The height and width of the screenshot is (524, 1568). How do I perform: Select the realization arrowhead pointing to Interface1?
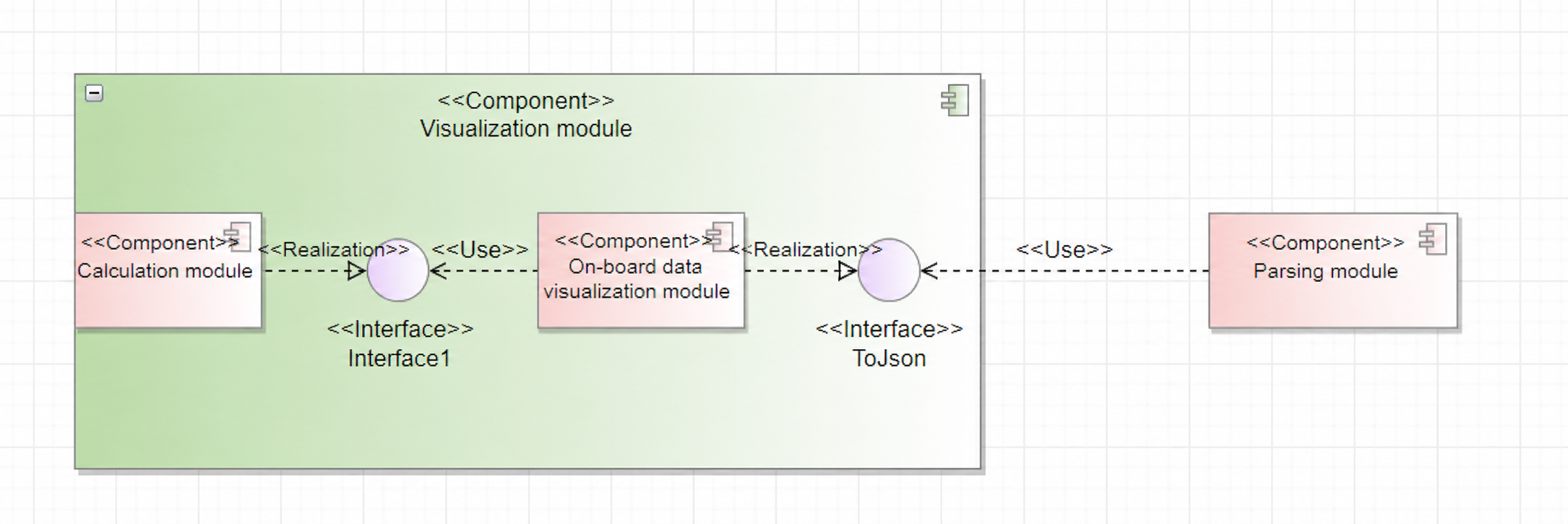click(357, 271)
